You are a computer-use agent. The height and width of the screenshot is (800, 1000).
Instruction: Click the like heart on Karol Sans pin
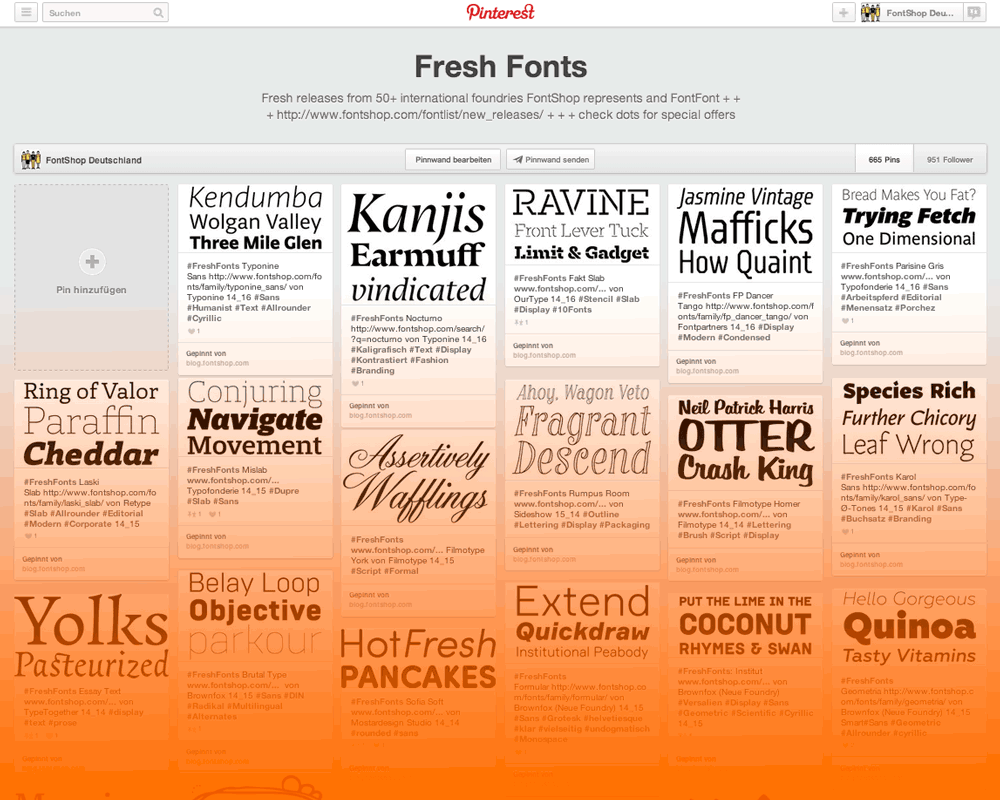[847, 531]
